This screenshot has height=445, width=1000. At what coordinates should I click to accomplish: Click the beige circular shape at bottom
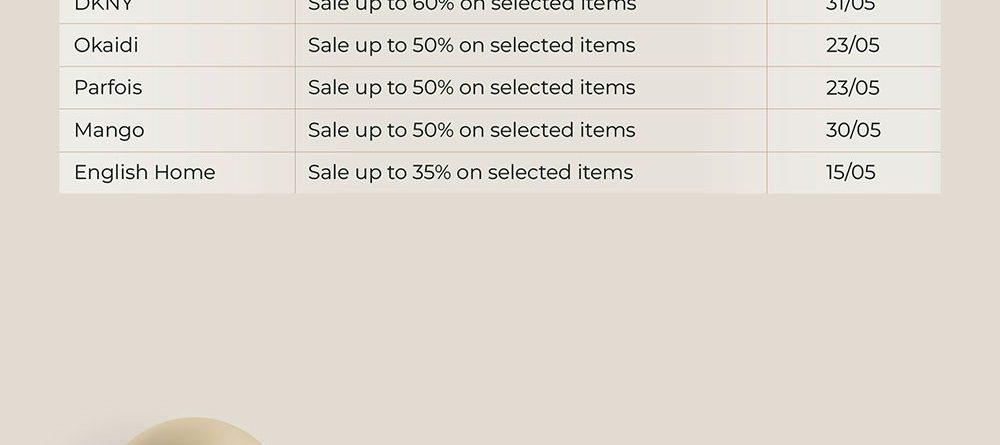pyautogui.click(x=191, y=432)
